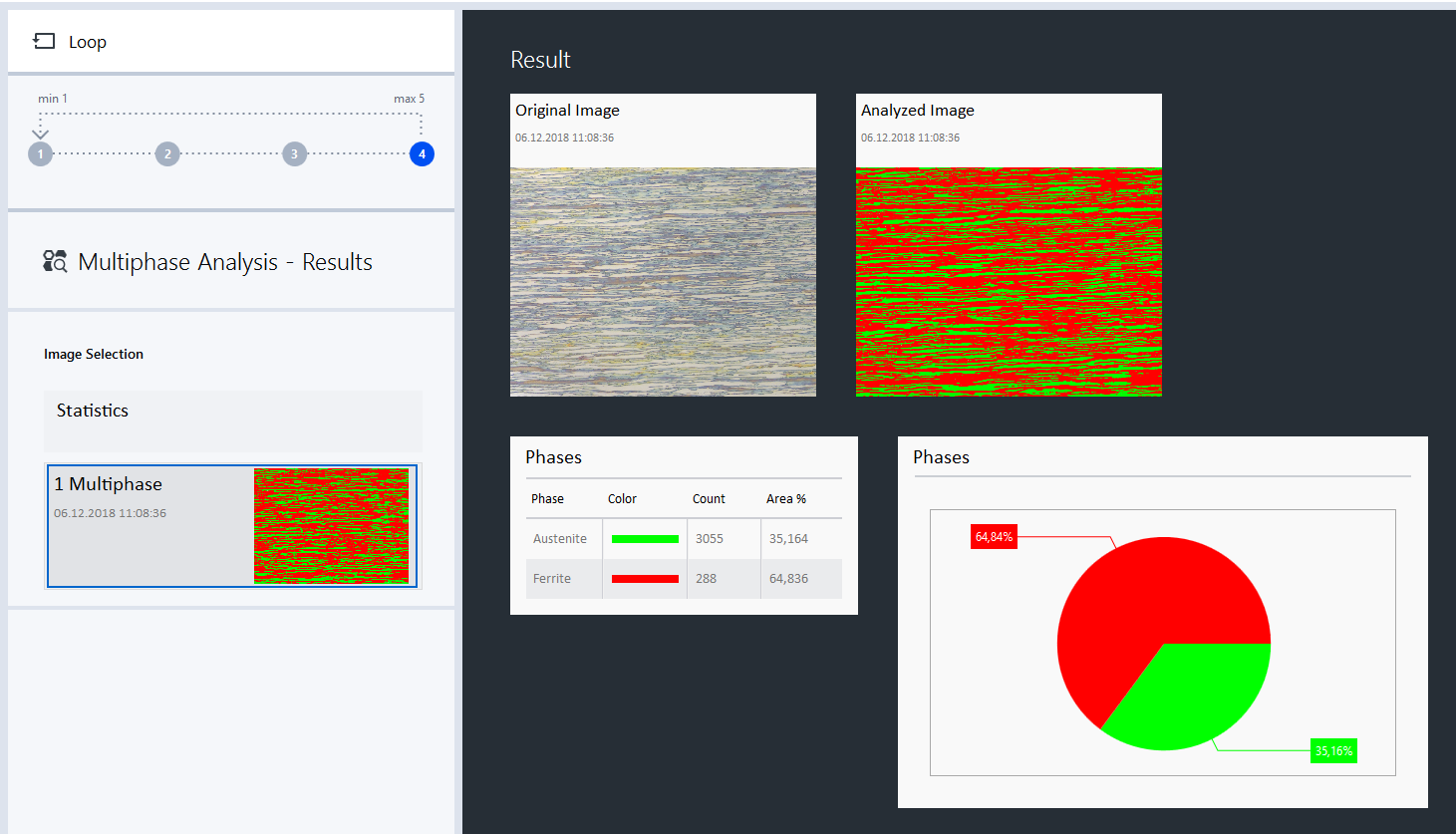This screenshot has height=834, width=1456.
Task: Select the 1 Multiphase image entry
Action: tap(149, 525)
